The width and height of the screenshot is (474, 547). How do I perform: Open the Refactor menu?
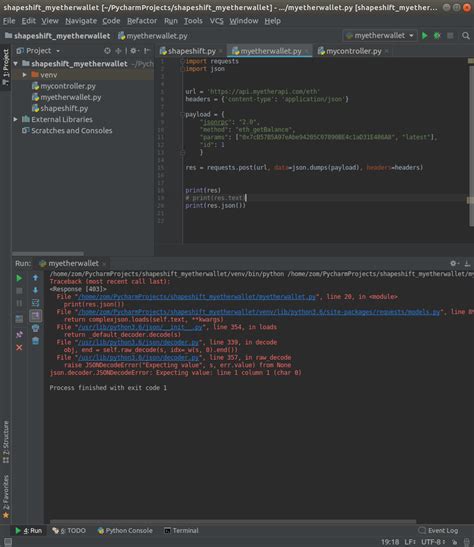point(142,21)
